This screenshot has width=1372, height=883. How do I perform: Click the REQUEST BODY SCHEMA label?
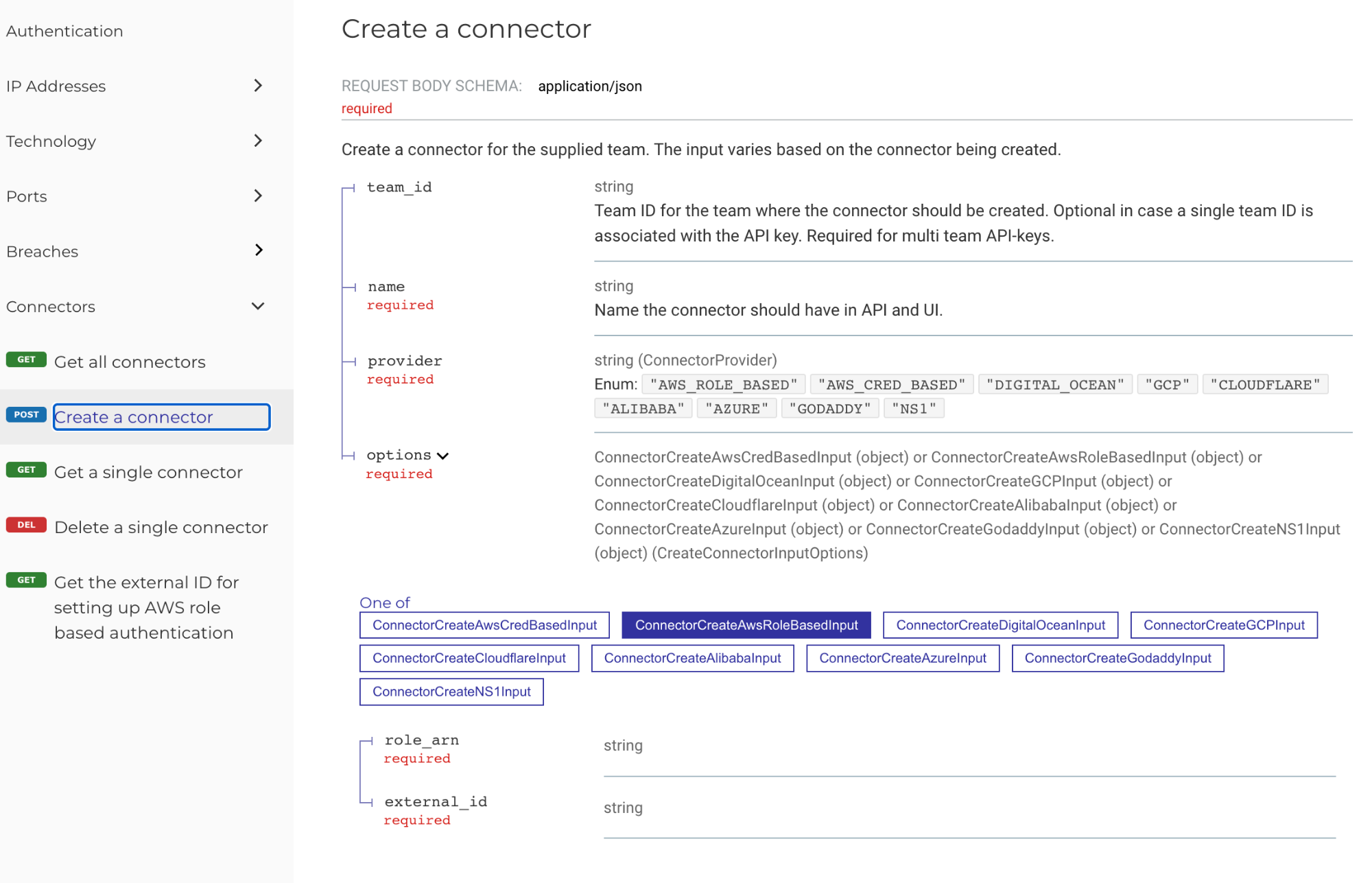coord(431,86)
